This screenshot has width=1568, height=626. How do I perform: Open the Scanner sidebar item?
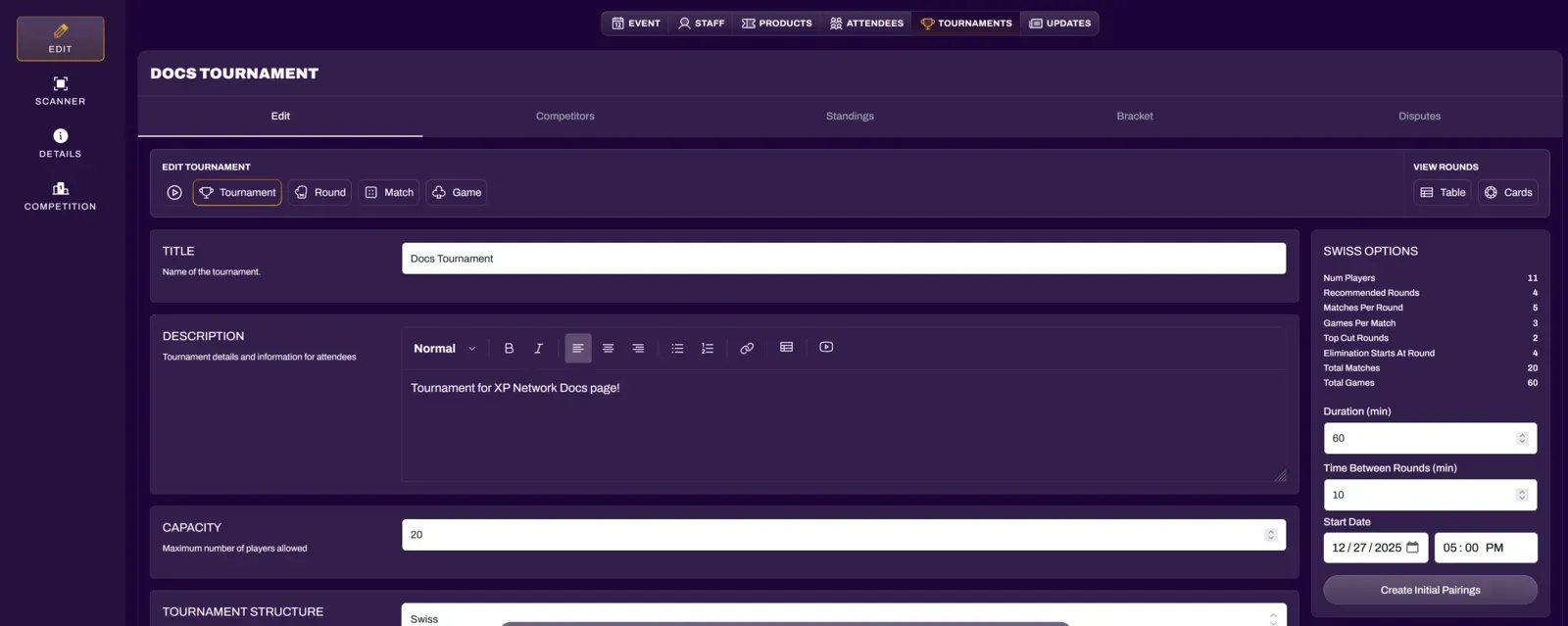pos(61,90)
